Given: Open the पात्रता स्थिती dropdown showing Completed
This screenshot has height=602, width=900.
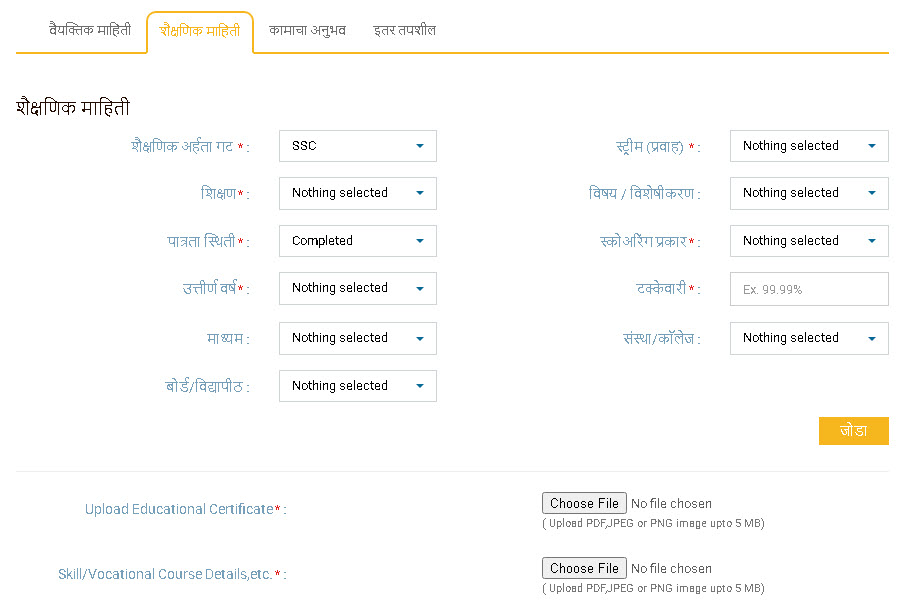Looking at the screenshot, I should 358,241.
